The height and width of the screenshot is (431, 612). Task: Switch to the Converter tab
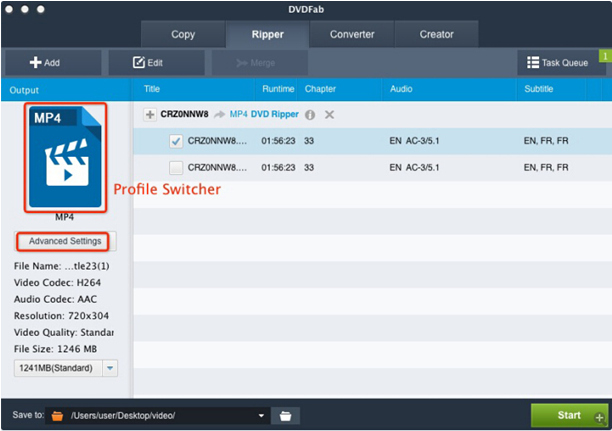tap(352, 34)
